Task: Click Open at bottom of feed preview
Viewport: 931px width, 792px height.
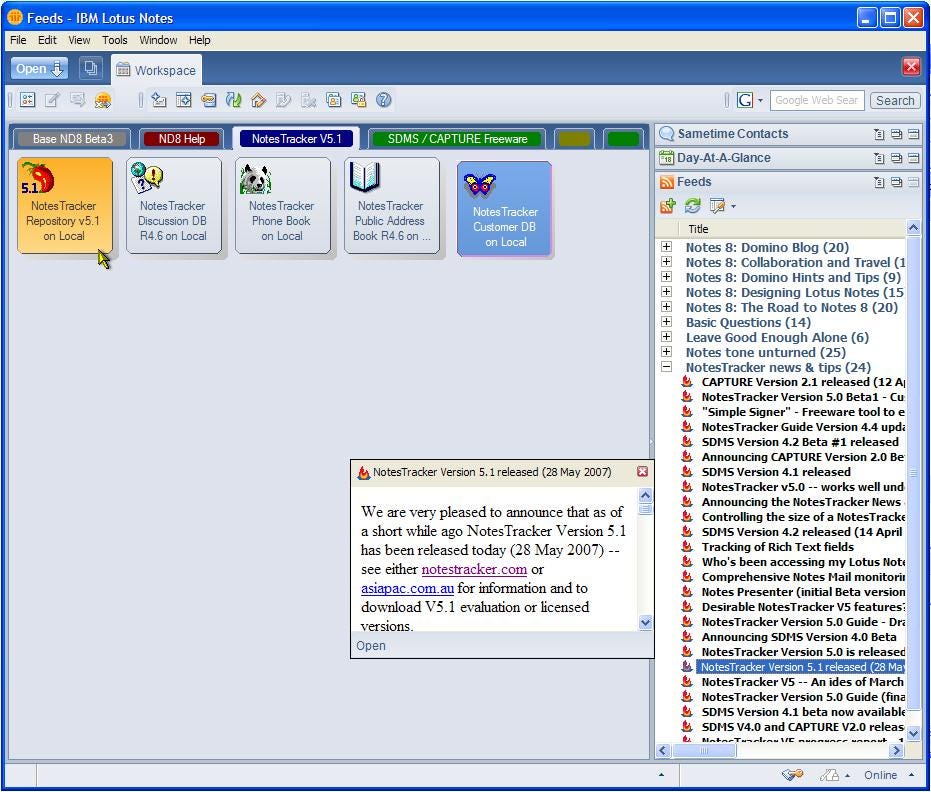Action: point(370,645)
